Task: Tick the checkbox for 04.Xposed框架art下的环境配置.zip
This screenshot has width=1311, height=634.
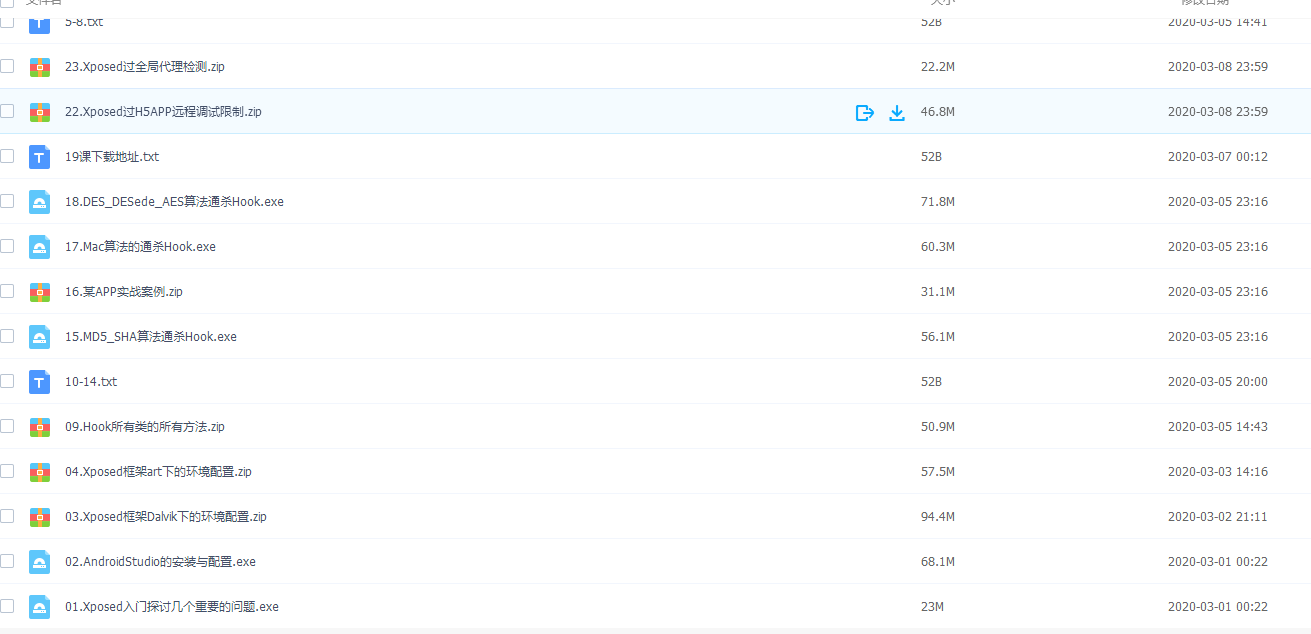Action: pos(7,471)
